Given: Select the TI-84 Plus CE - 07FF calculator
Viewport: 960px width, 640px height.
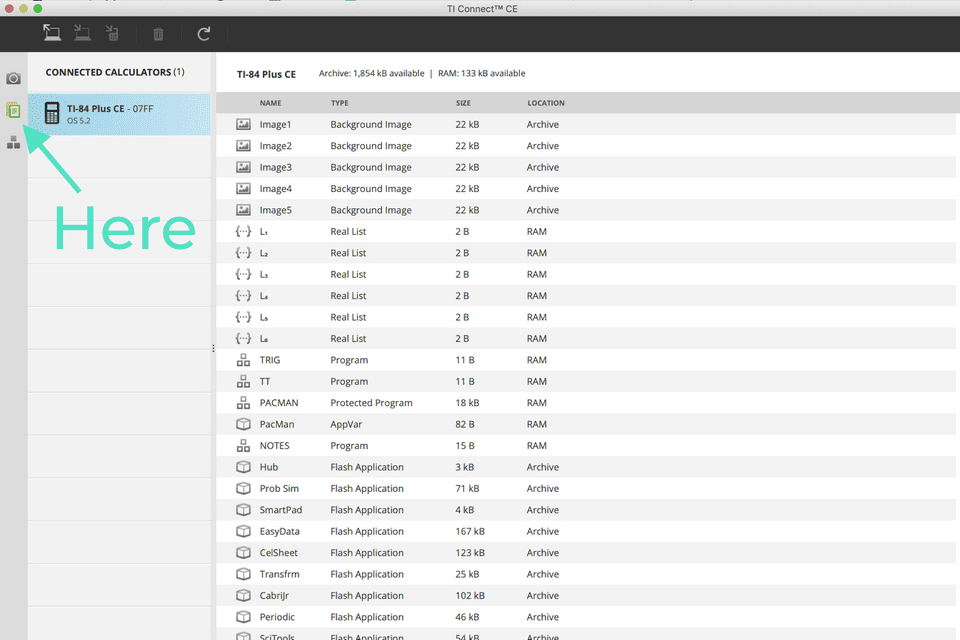Looking at the screenshot, I should click(119, 114).
